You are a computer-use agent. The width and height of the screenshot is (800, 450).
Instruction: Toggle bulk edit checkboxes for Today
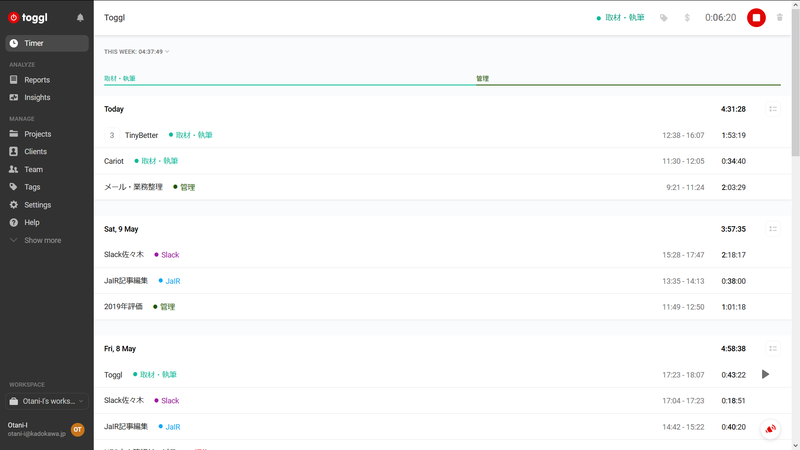point(773,109)
